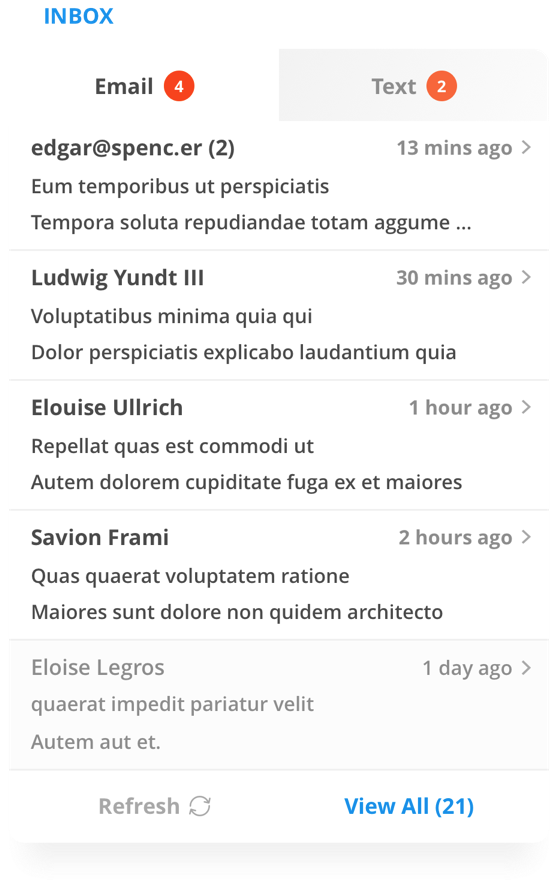Expand chevron beside 1 hour ago
Screen dimensions: 558x888
tap(526, 407)
